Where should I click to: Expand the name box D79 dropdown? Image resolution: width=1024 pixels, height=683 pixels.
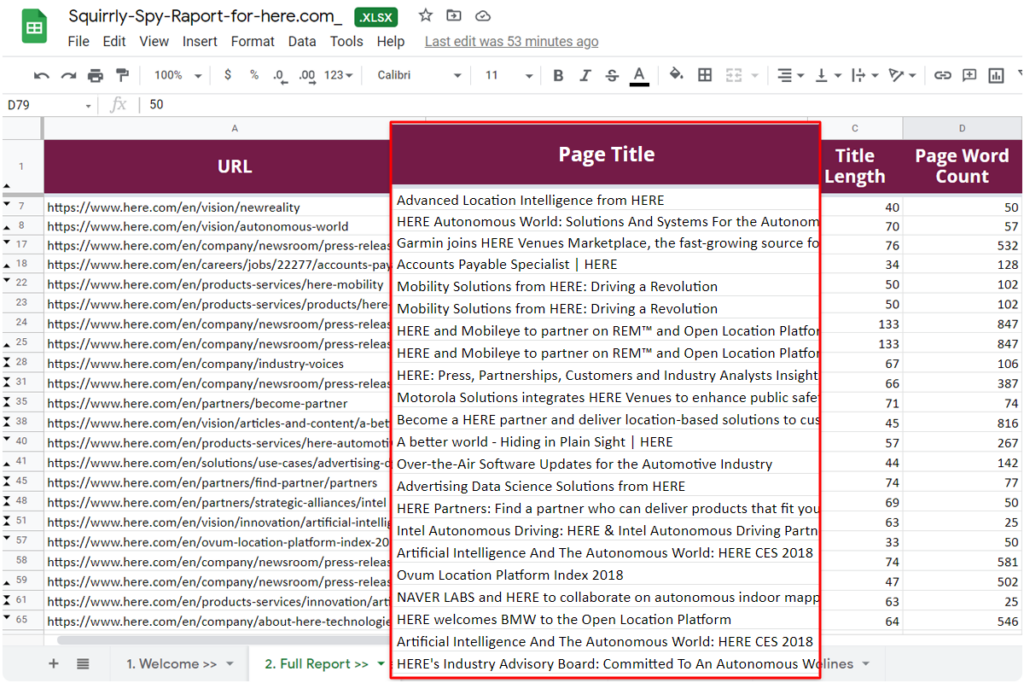coord(88,106)
